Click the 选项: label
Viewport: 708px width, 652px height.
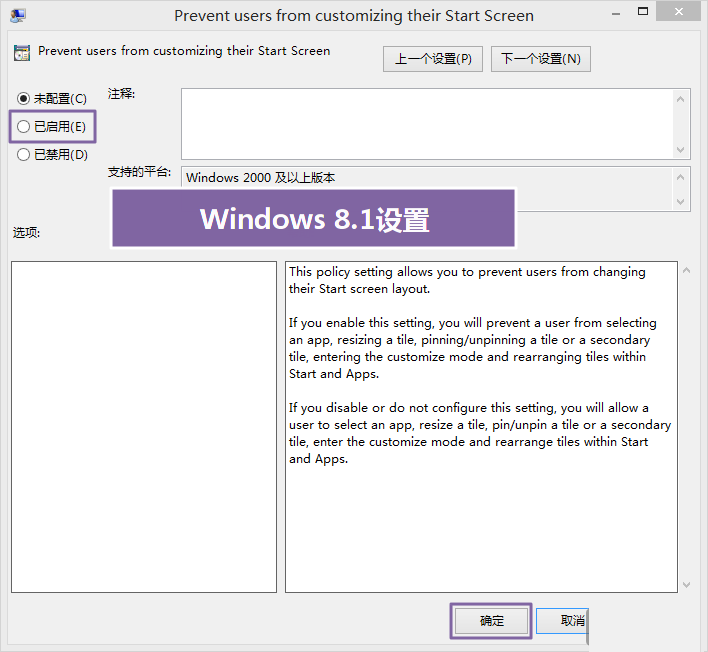click(26, 233)
